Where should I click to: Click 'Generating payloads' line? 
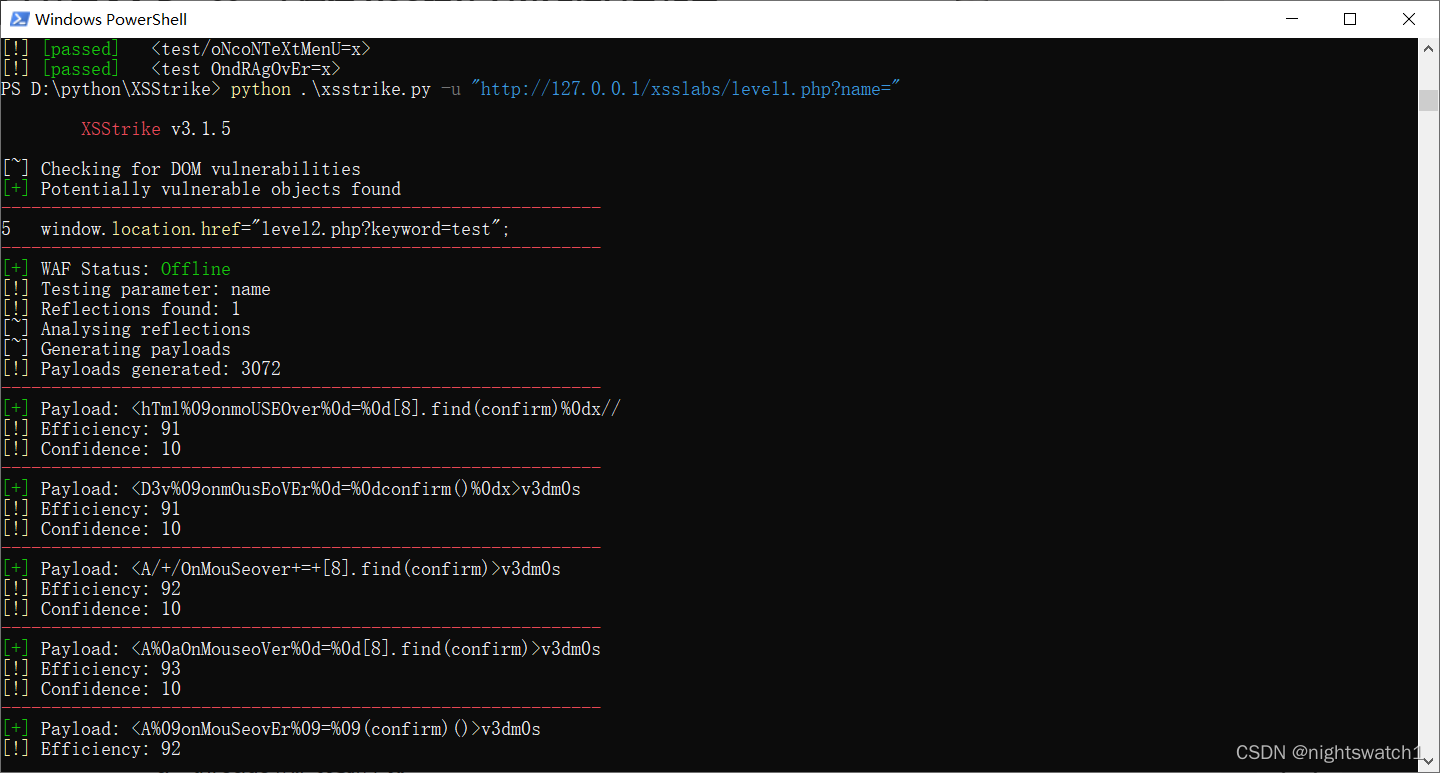coord(116,349)
